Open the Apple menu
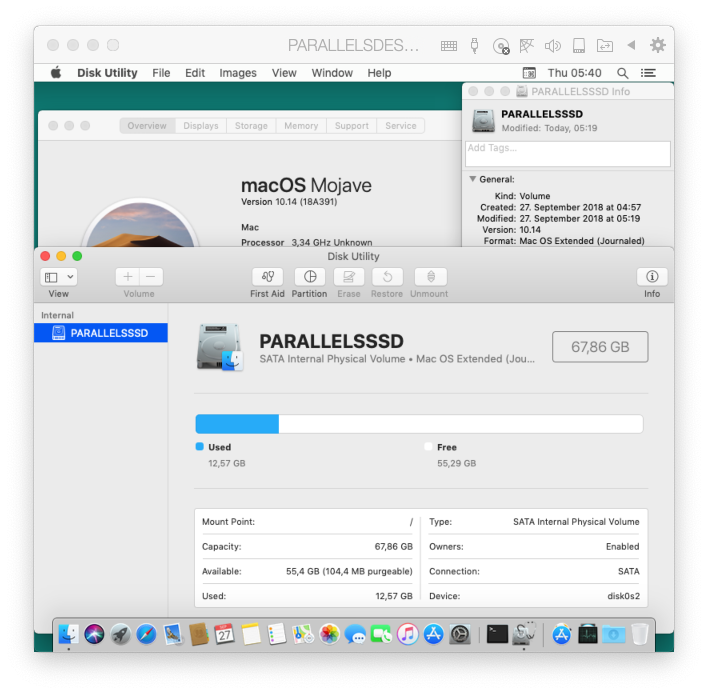The width and height of the screenshot is (708, 694). 56,73
